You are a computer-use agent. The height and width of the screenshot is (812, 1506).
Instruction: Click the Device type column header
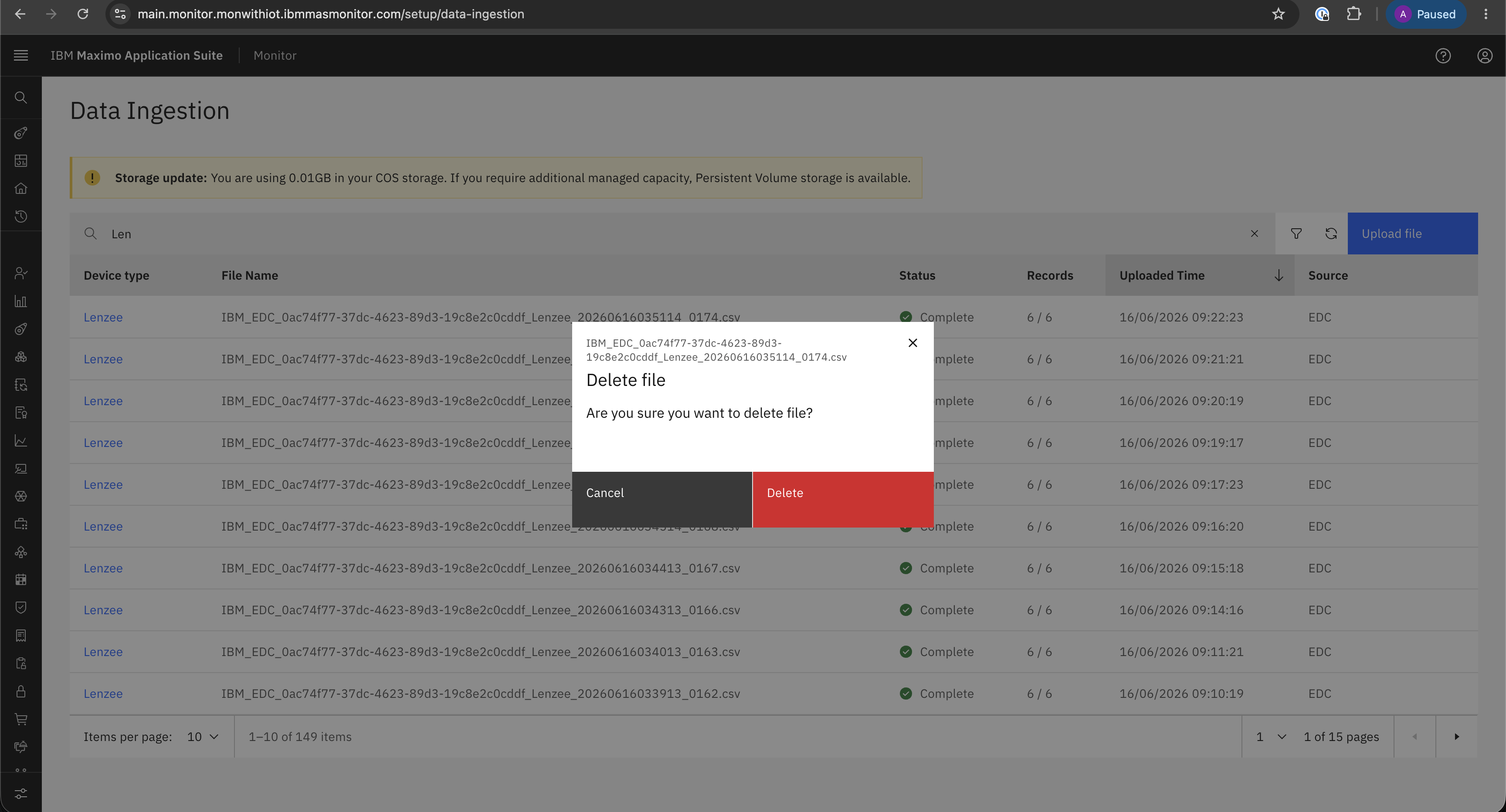116,275
